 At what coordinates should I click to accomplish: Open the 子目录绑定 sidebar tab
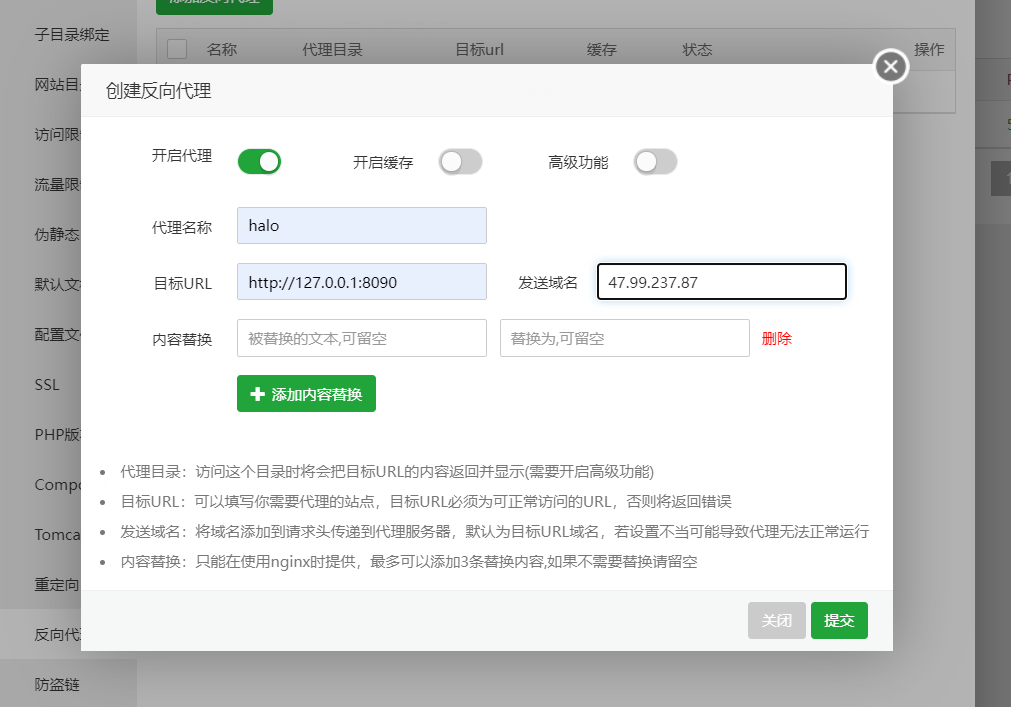pos(72,35)
